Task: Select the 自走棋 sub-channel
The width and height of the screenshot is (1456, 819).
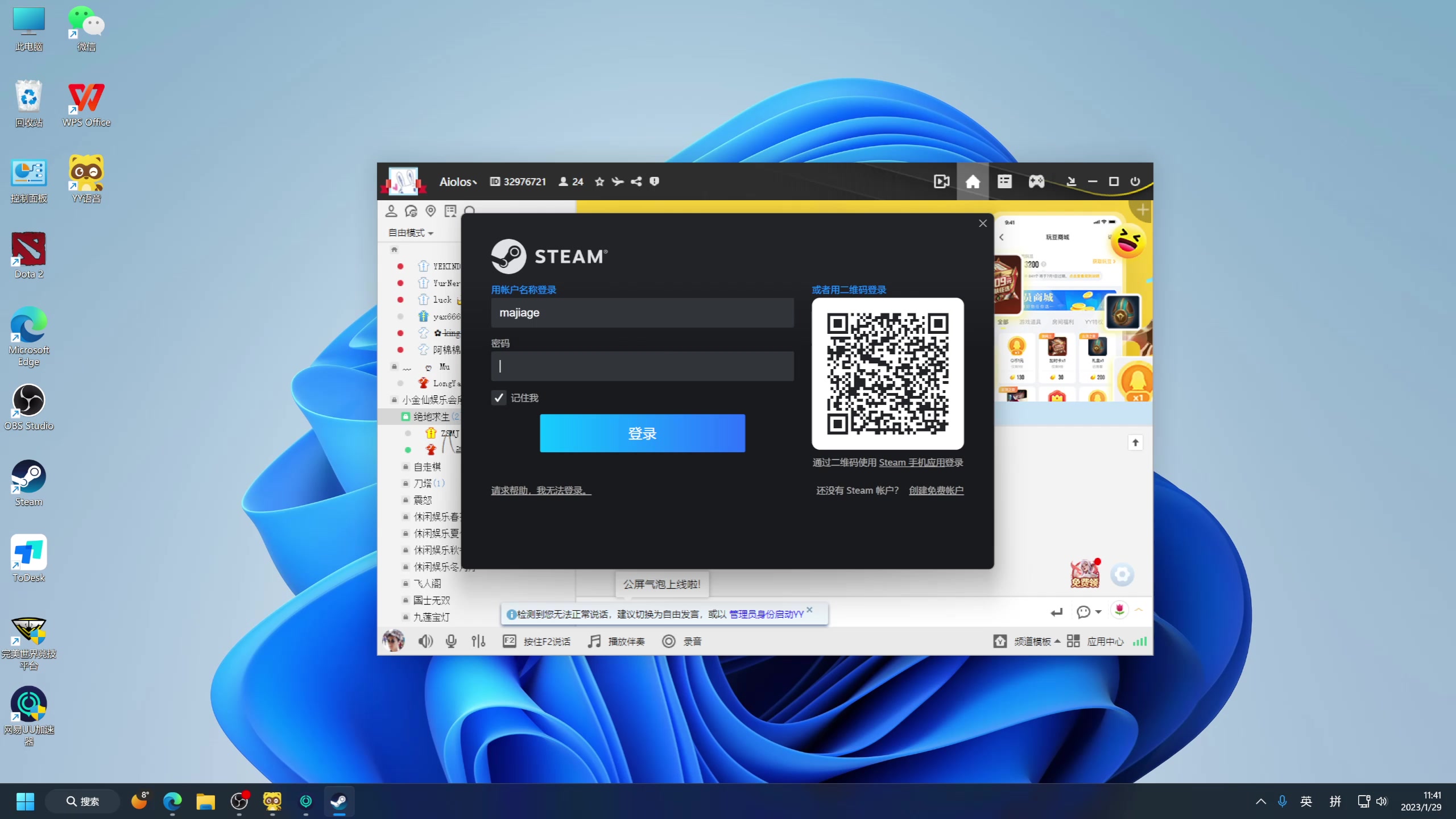Action: [427, 467]
